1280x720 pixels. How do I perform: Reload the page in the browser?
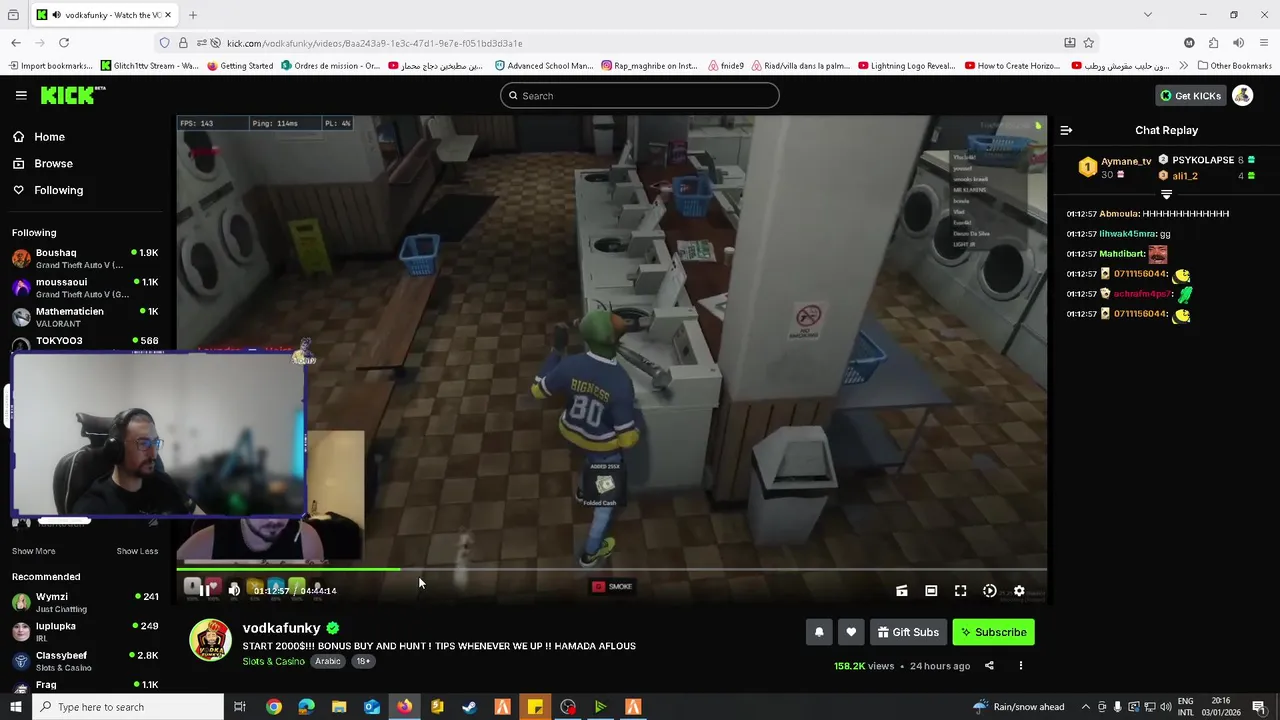point(64,43)
